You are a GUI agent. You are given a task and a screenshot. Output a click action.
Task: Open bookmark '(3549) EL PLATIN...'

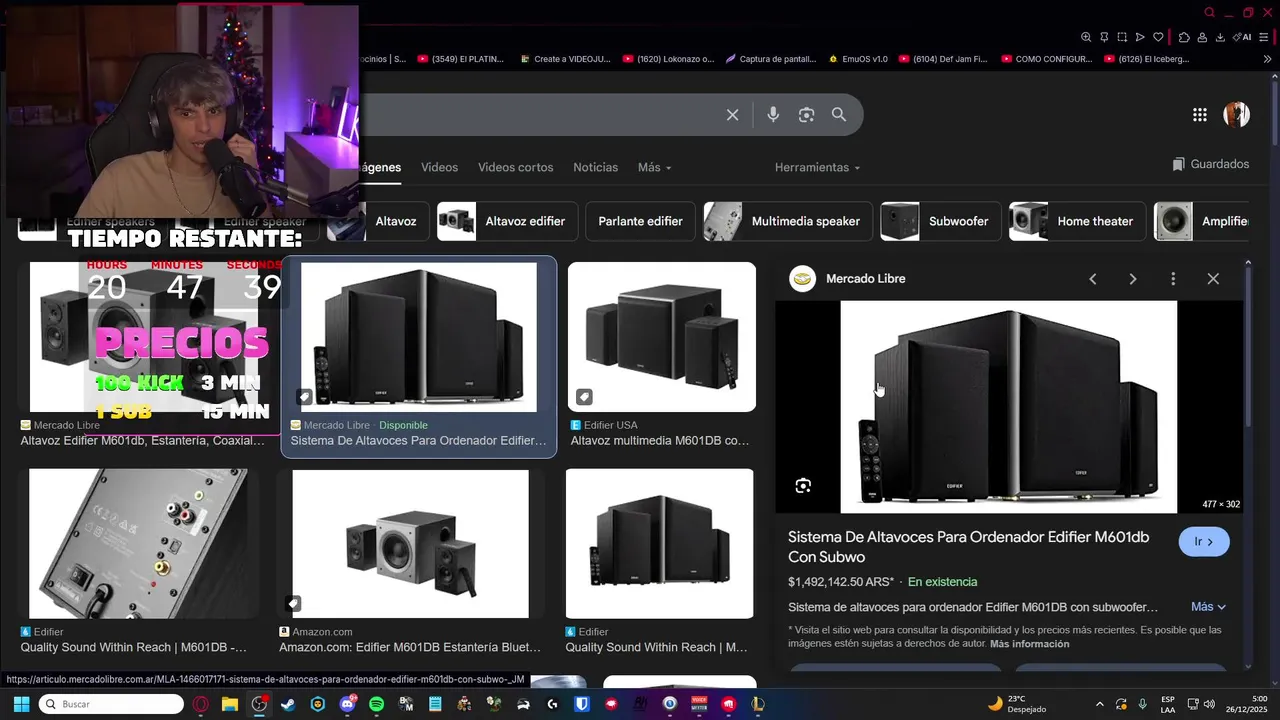click(461, 59)
